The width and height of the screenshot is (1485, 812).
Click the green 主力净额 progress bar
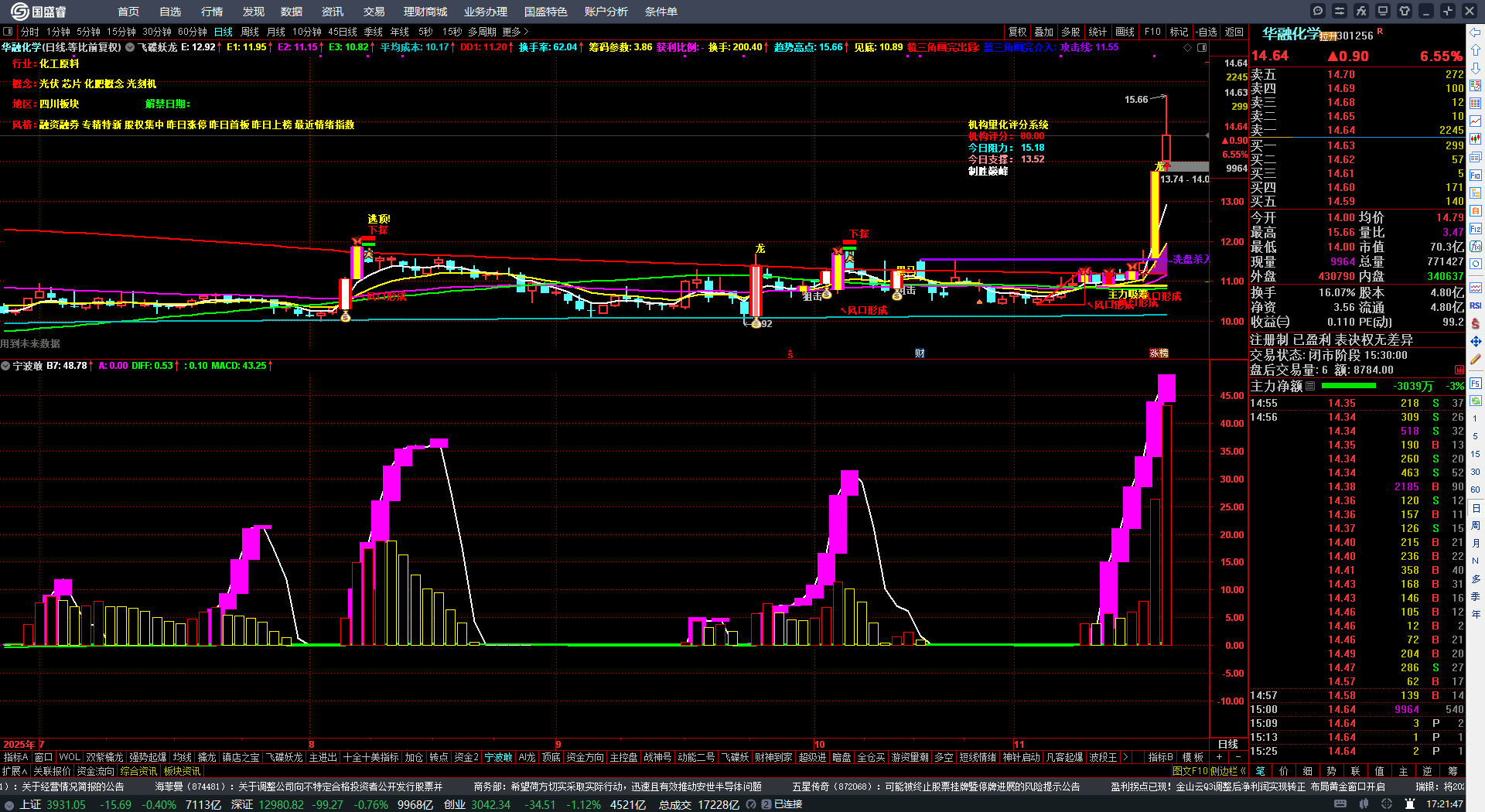[x=1349, y=386]
